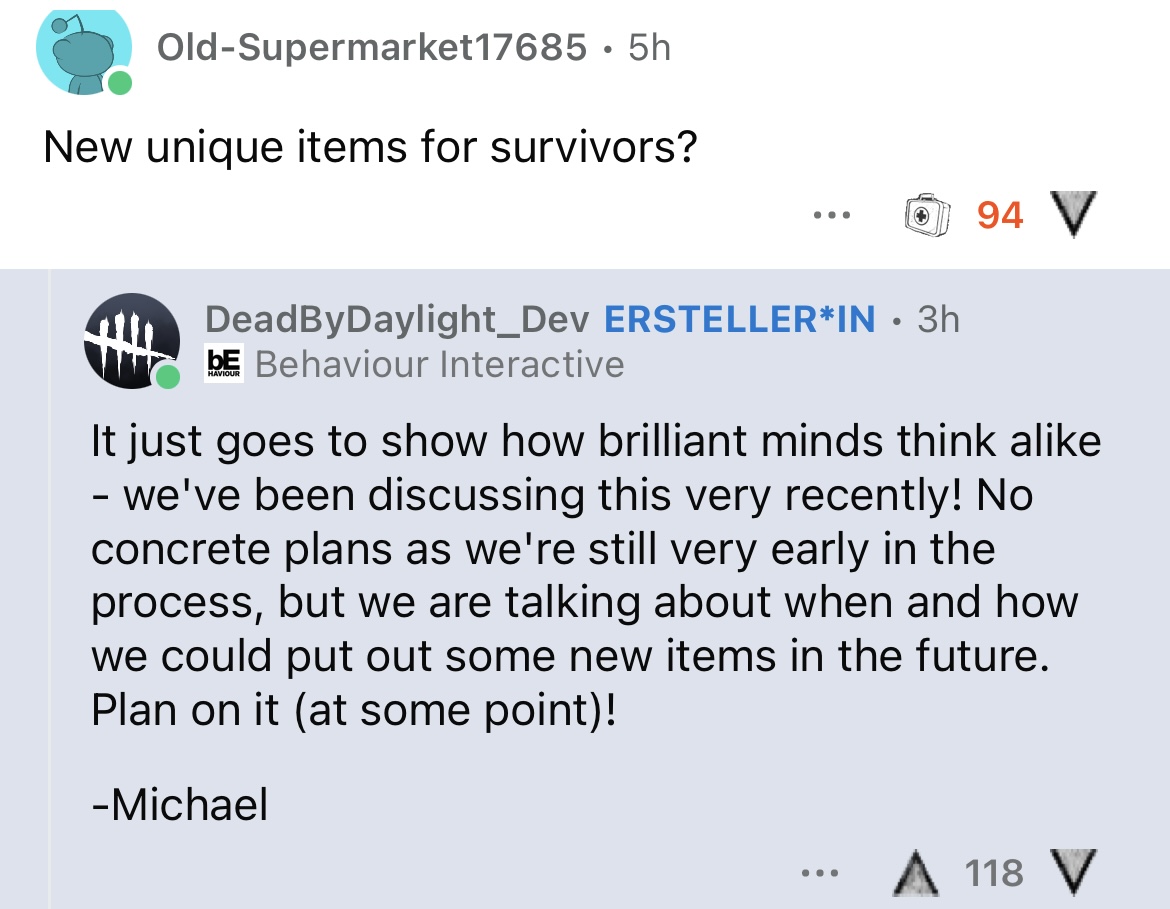Screen dimensions: 1170x909
Task: Tap the username Old-Supermarket17685
Action: click(x=372, y=48)
